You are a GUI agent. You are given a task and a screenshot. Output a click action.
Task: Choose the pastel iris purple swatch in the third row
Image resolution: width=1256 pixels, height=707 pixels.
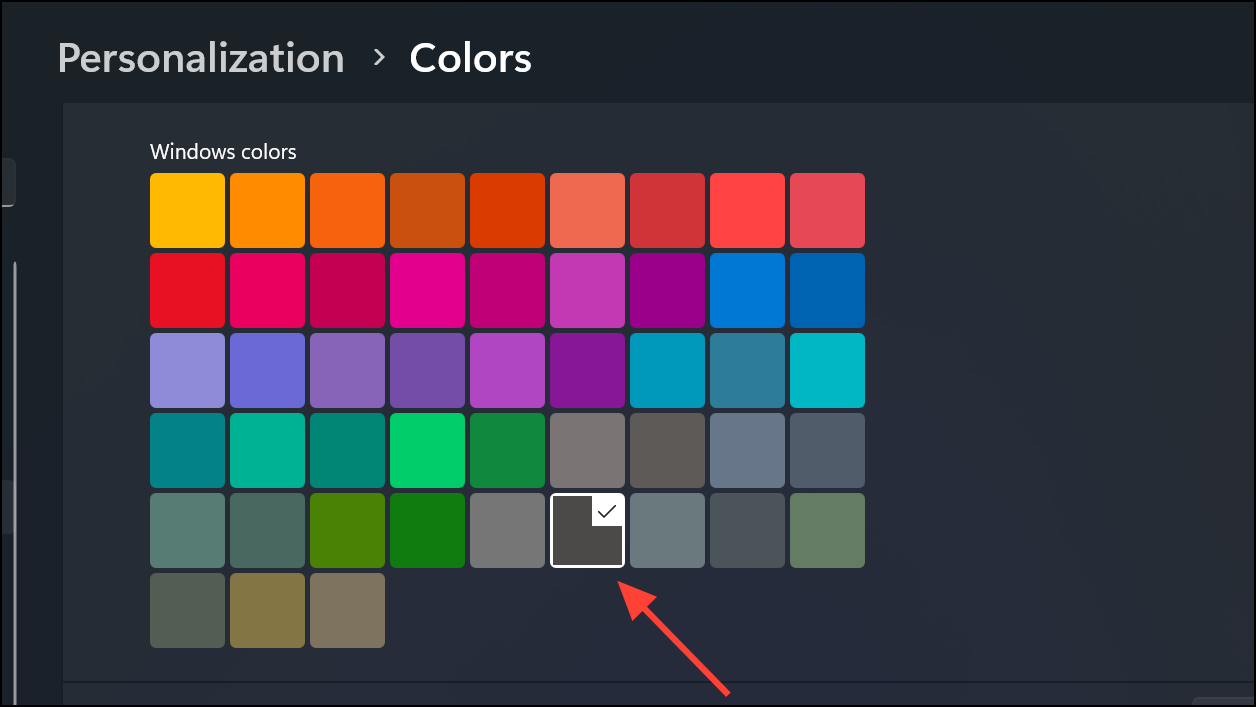(347, 370)
